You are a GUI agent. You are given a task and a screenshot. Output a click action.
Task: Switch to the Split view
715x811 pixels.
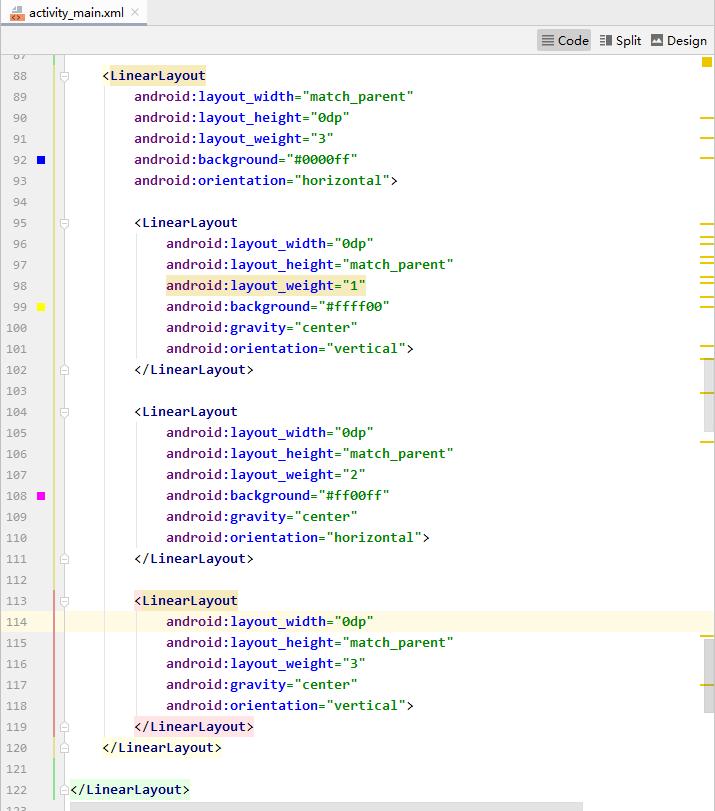click(x=620, y=40)
